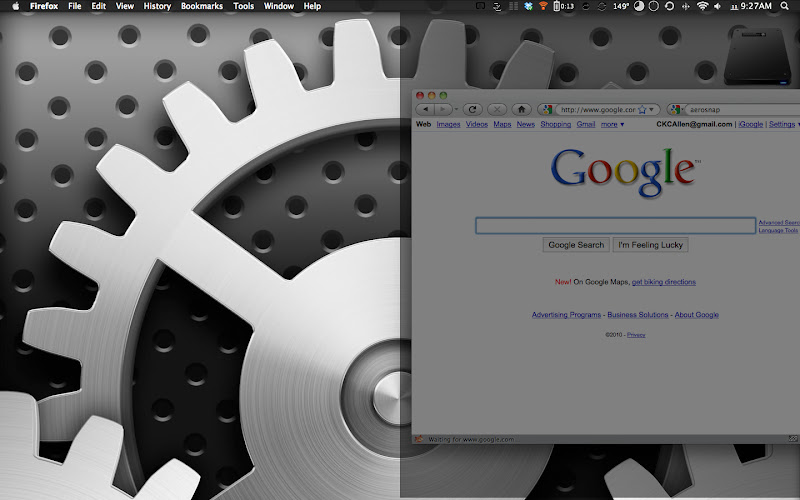
Task: Click the Google search engine icon in the search bar
Action: tap(676, 109)
